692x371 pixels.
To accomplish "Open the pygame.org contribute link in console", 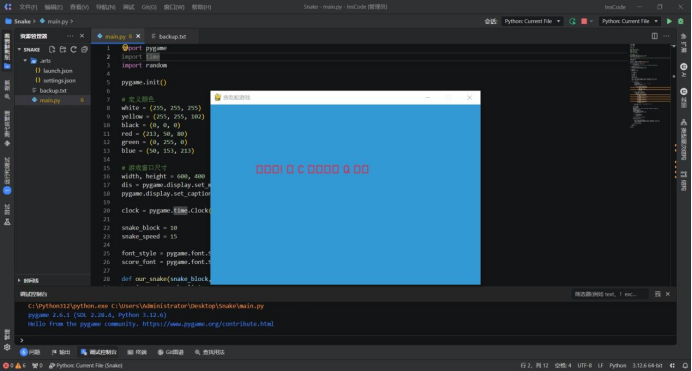I will click(x=208, y=324).
